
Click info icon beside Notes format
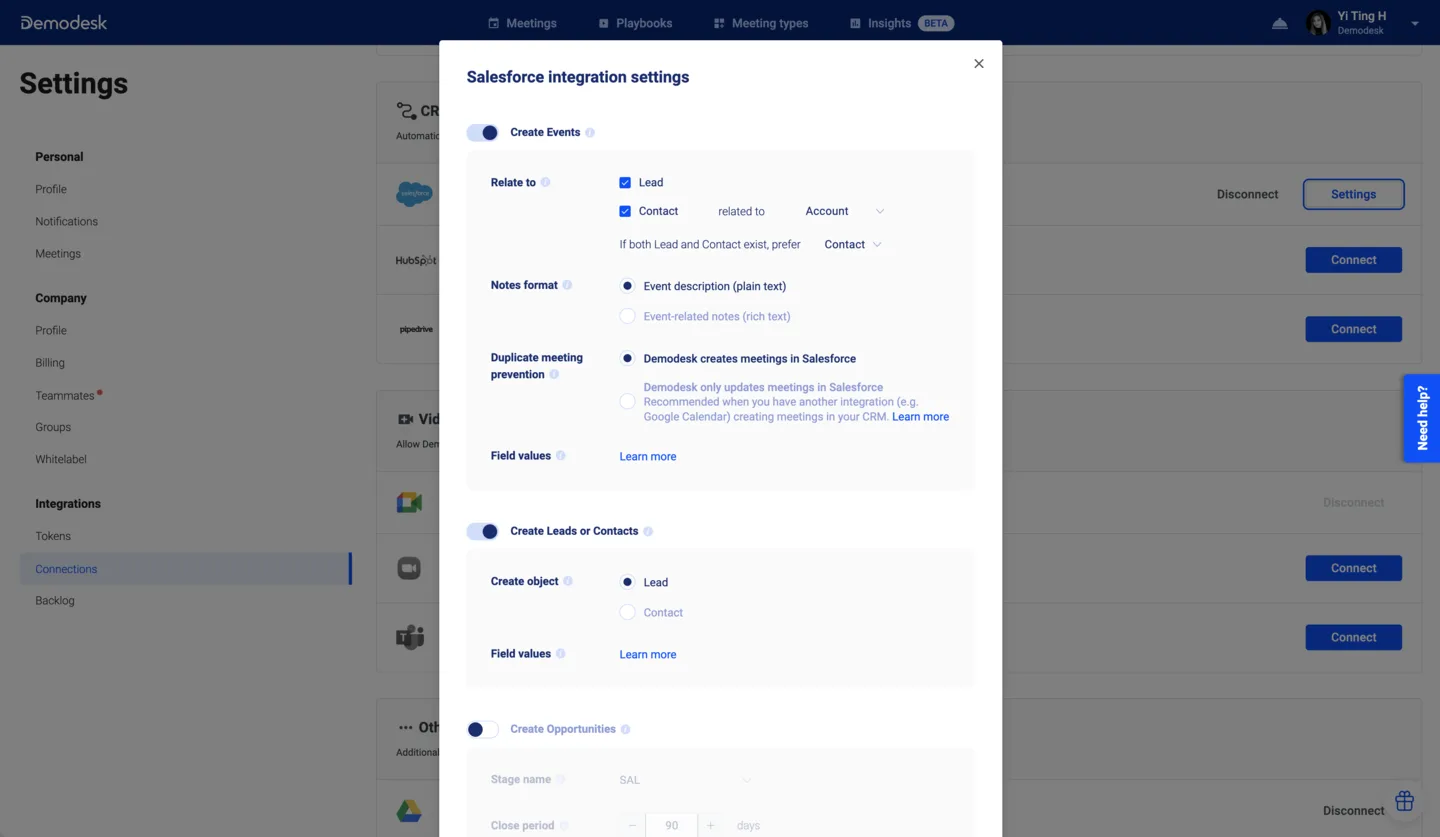click(x=567, y=285)
